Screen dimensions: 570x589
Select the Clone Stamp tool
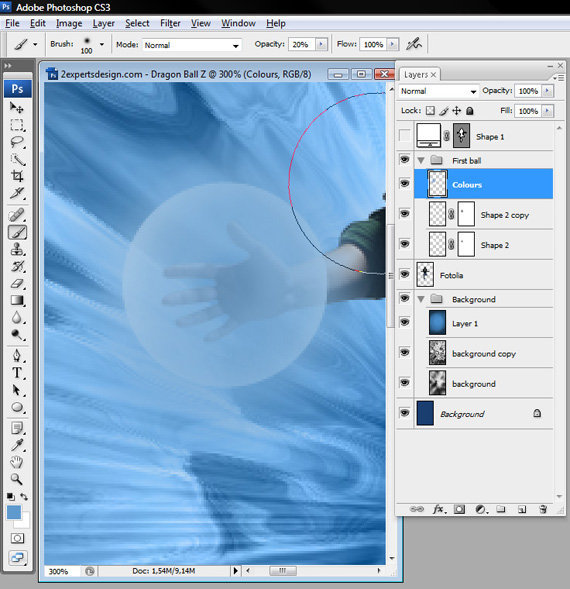(17, 249)
